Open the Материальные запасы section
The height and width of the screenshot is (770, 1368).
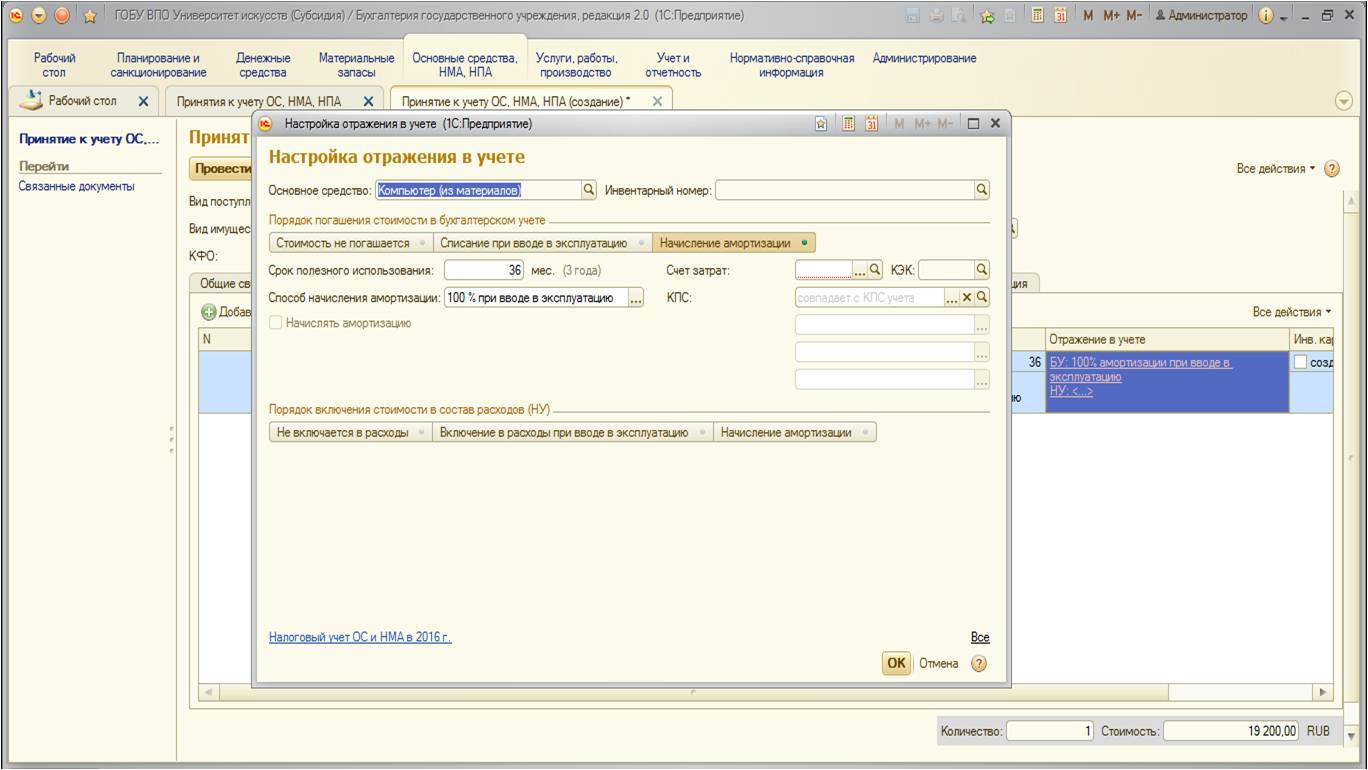[357, 65]
